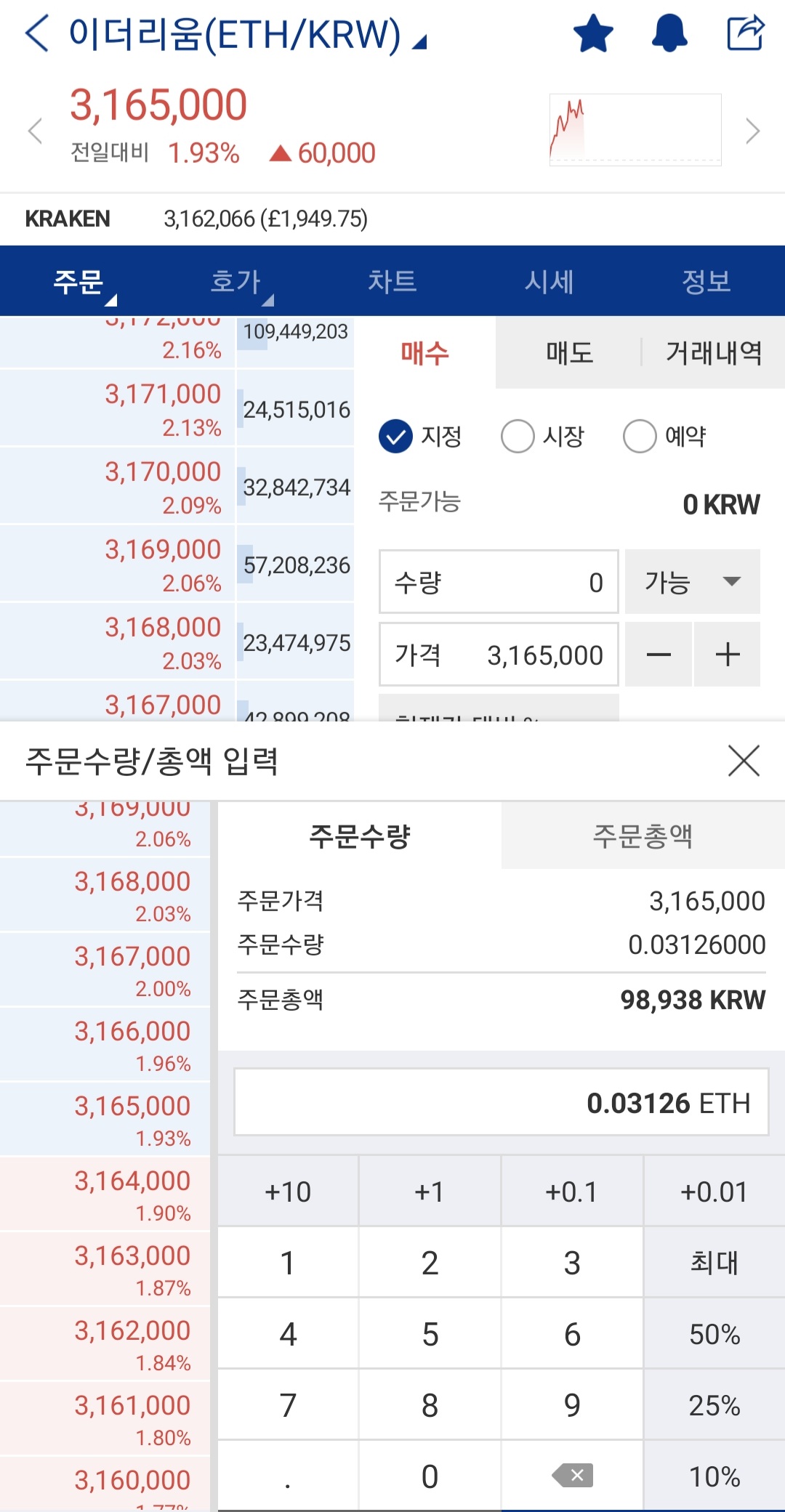The height and width of the screenshot is (1512, 785).
Task: Tap the +0.1 quantity button
Action: [x=572, y=1192]
